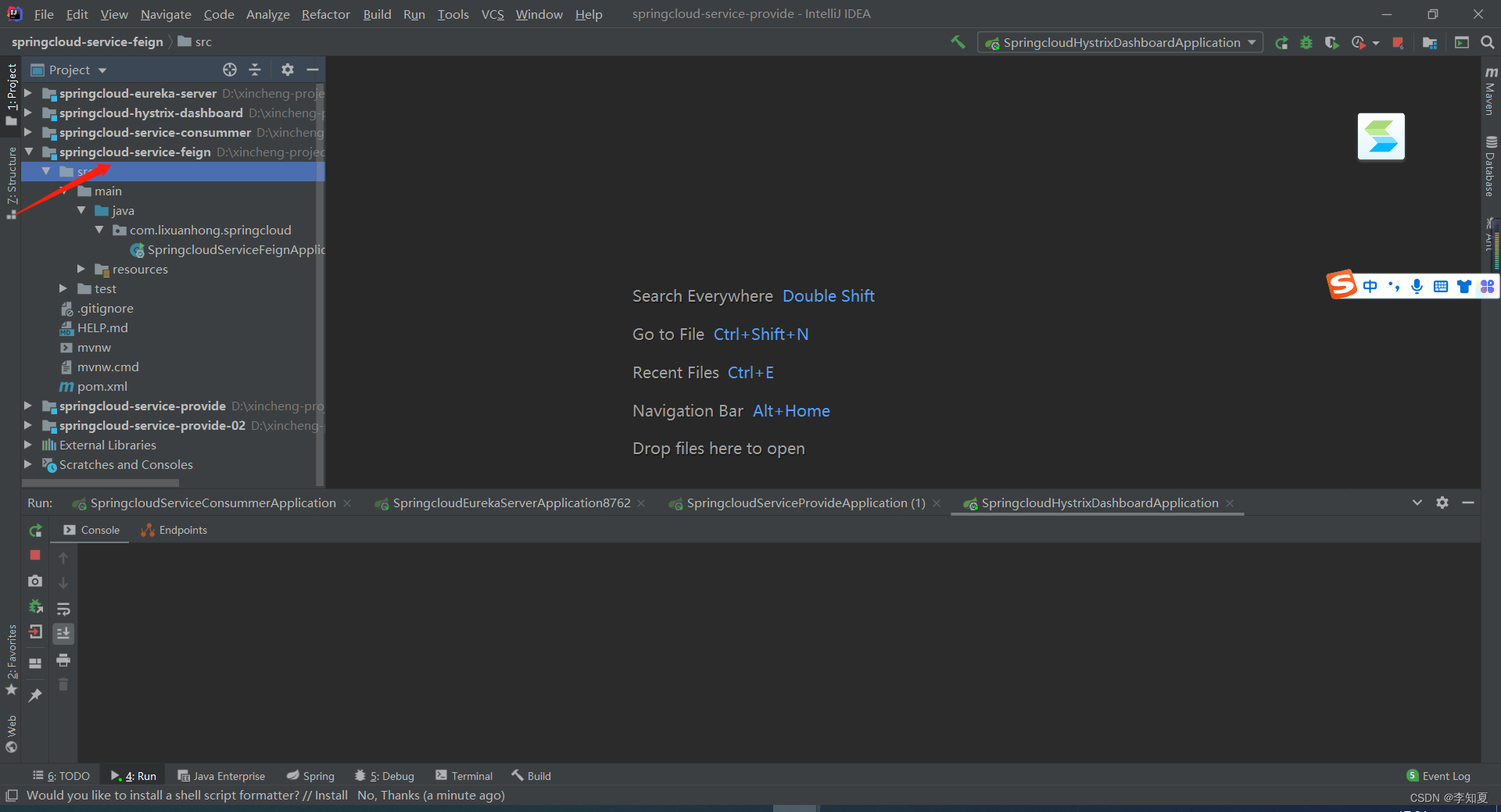Screen dimensions: 1501x812
Task: Collapse all nodes in Project panel
Action: tap(255, 70)
